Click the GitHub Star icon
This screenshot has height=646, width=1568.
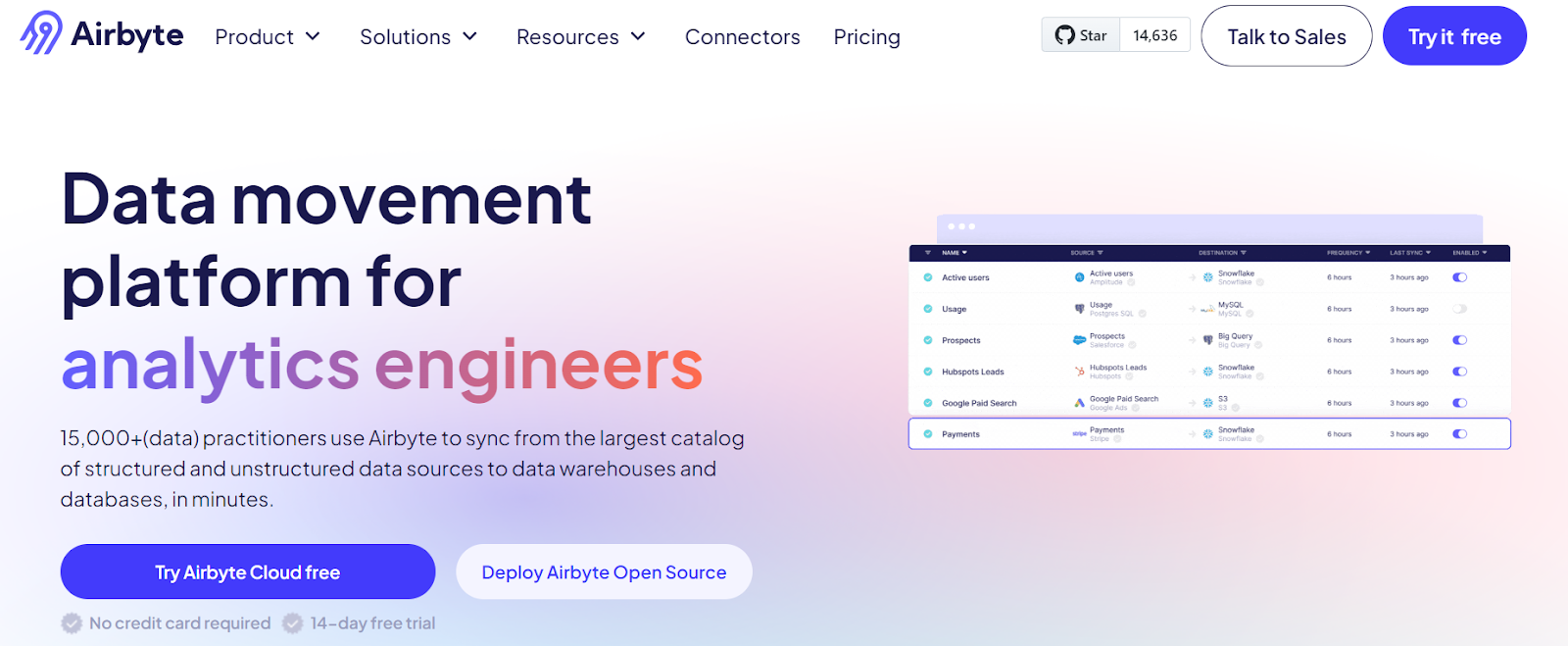[1065, 35]
